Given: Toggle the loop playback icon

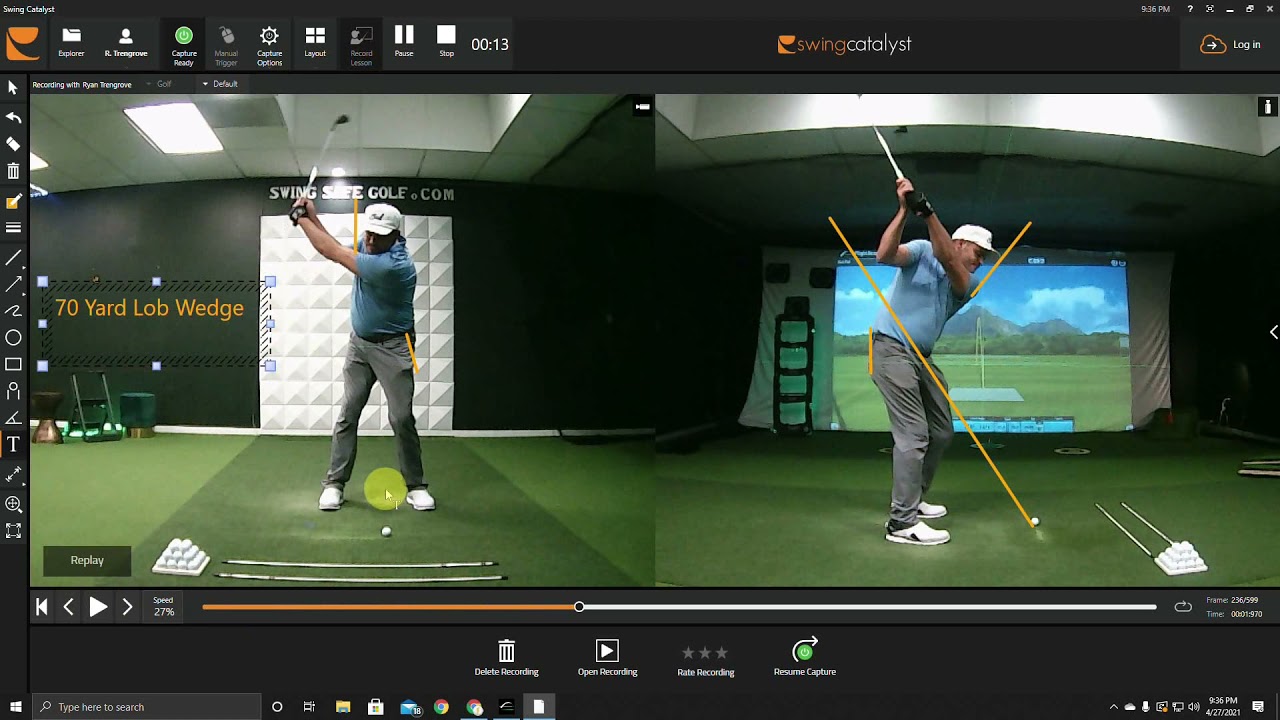Looking at the screenshot, I should pos(1183,606).
